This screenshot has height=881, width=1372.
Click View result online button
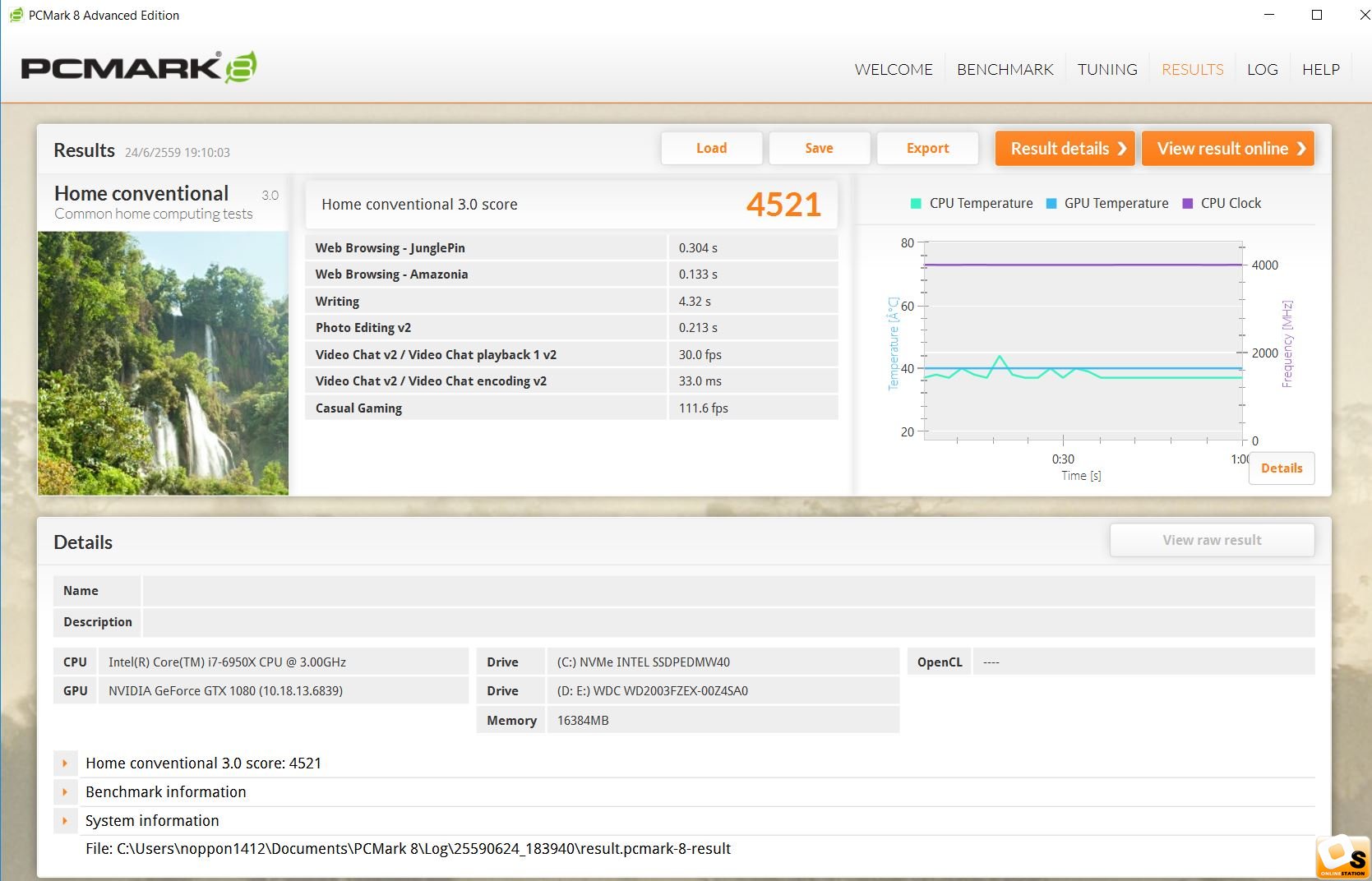[1228, 148]
